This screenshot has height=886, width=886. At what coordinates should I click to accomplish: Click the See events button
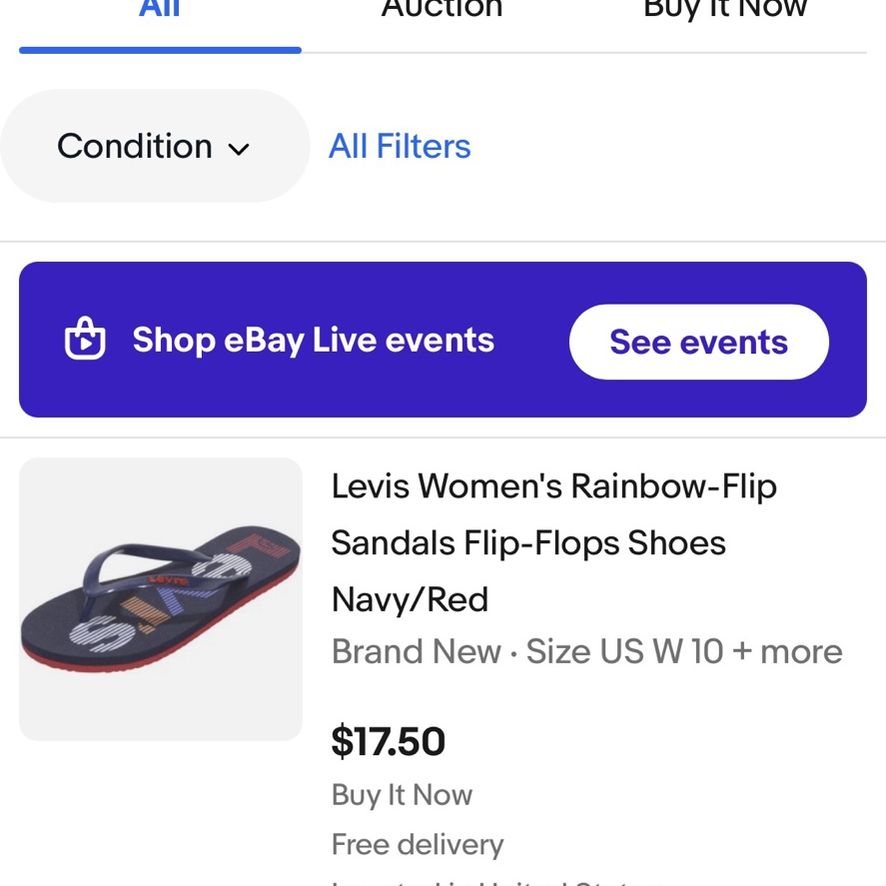click(699, 342)
